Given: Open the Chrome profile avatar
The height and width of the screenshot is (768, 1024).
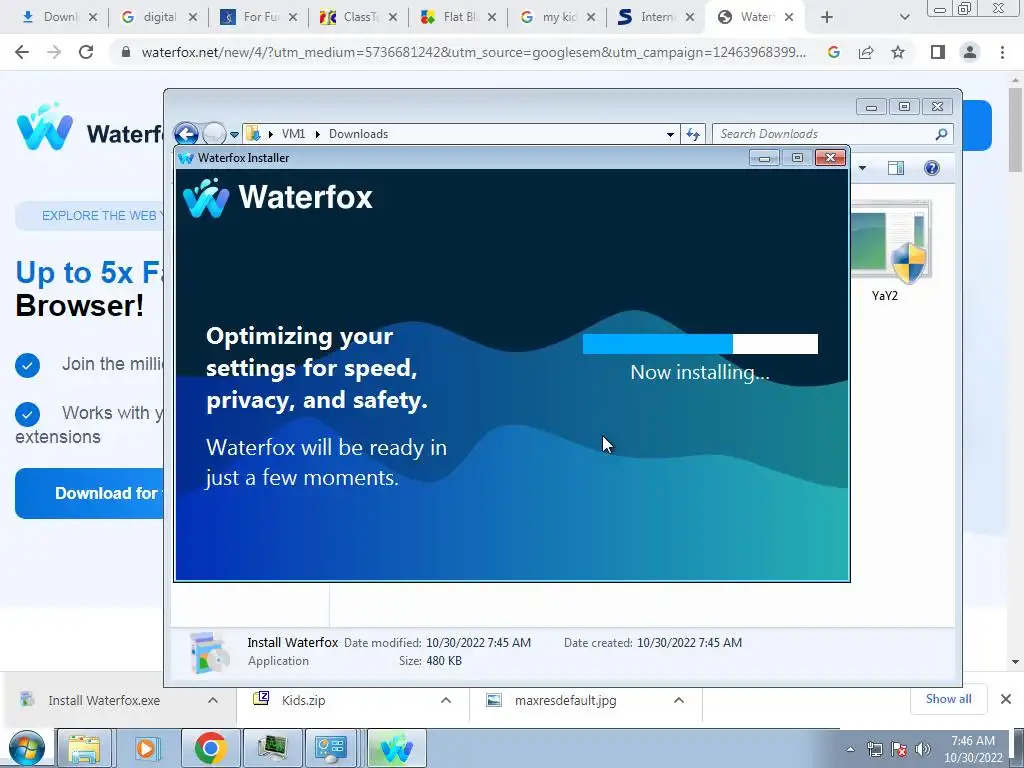Looking at the screenshot, I should (x=970, y=52).
